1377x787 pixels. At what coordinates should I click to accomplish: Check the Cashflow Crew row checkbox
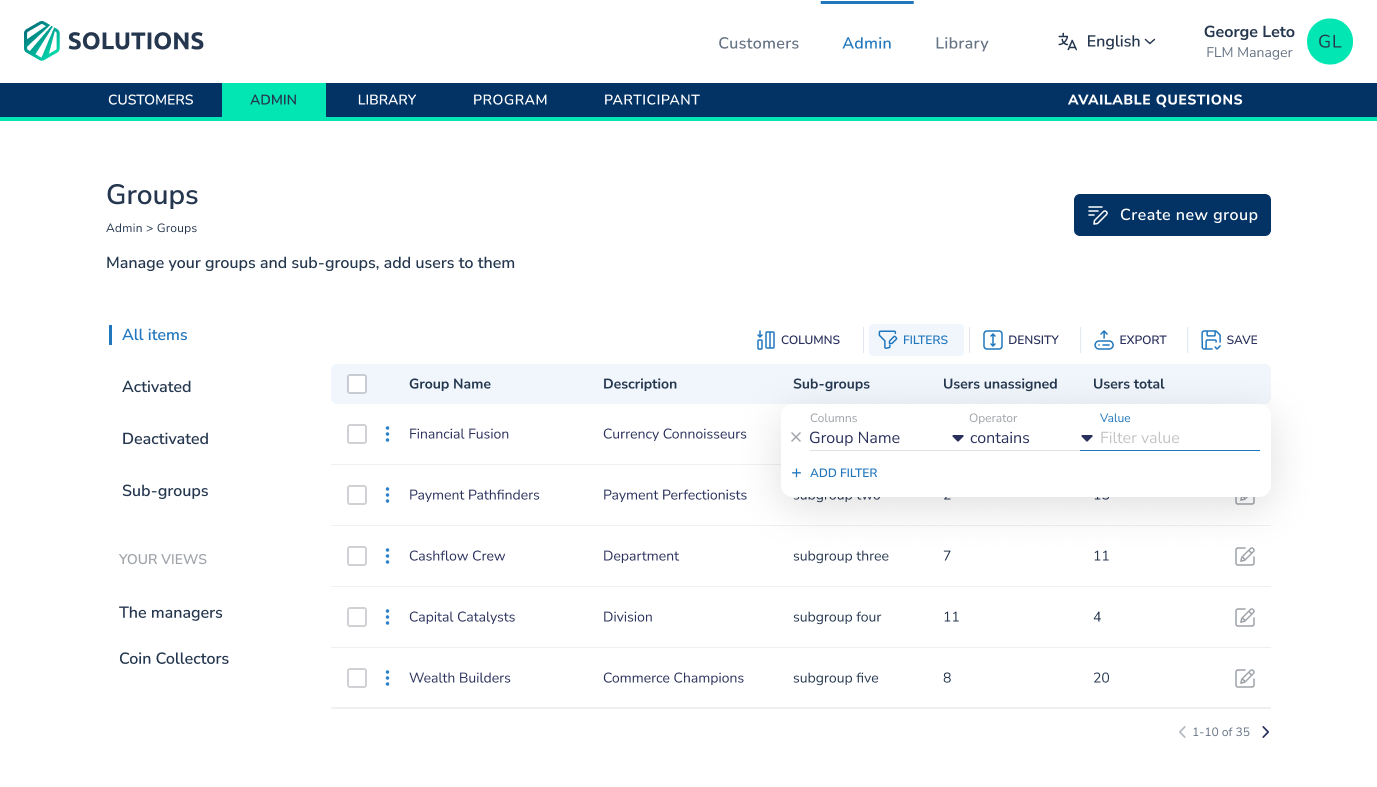point(357,556)
